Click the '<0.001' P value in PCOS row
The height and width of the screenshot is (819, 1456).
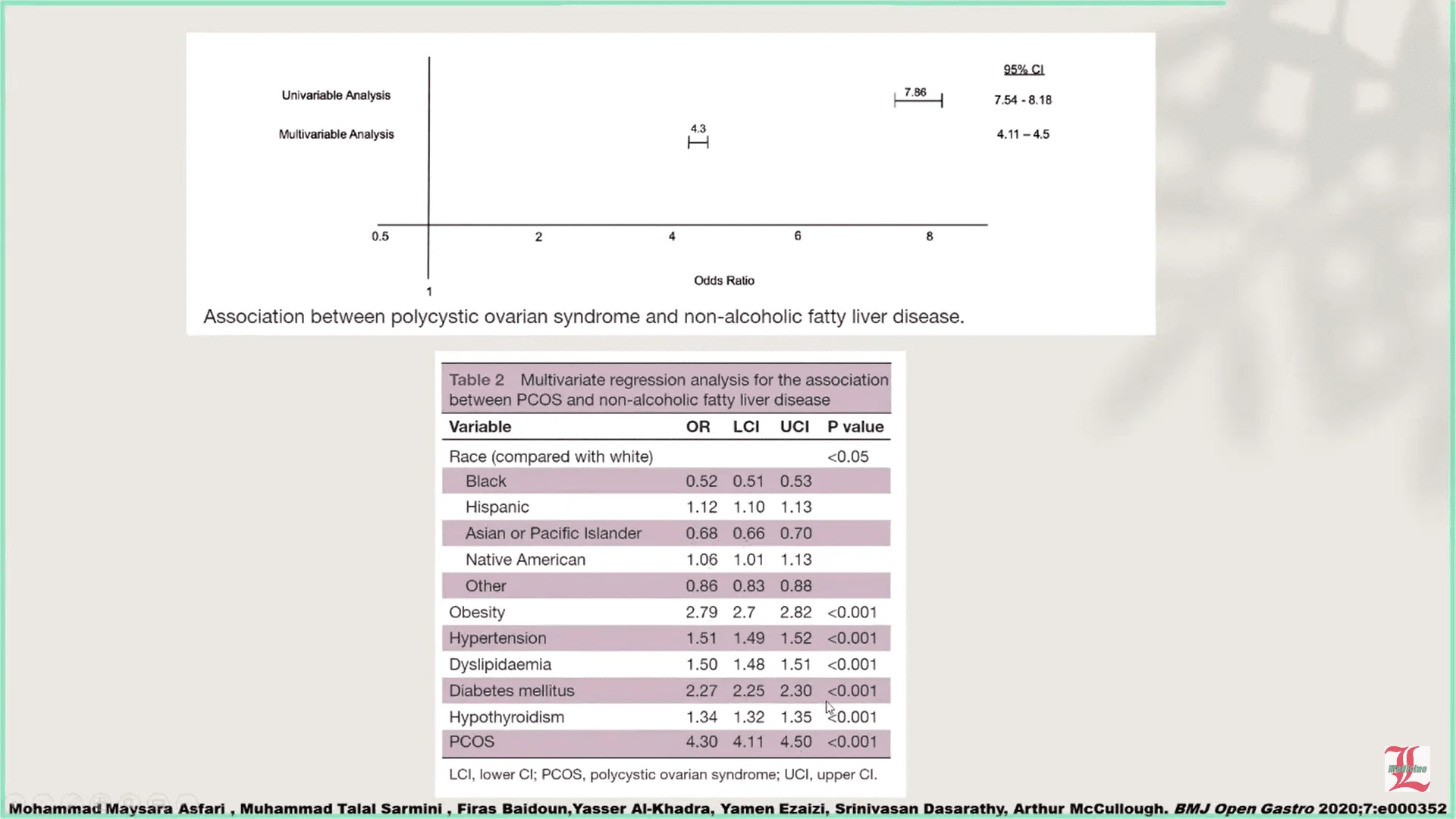coord(852,742)
